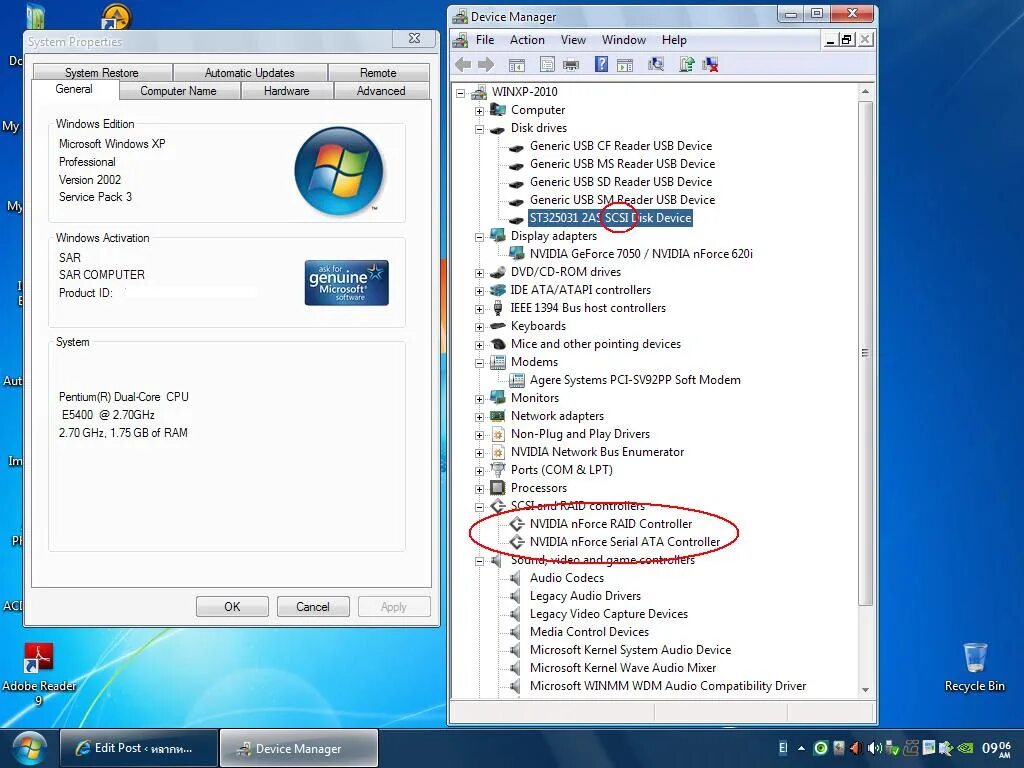1024x768 pixels.
Task: Select NVIDIA nForce Serial ATA Controller
Action: 624,541
